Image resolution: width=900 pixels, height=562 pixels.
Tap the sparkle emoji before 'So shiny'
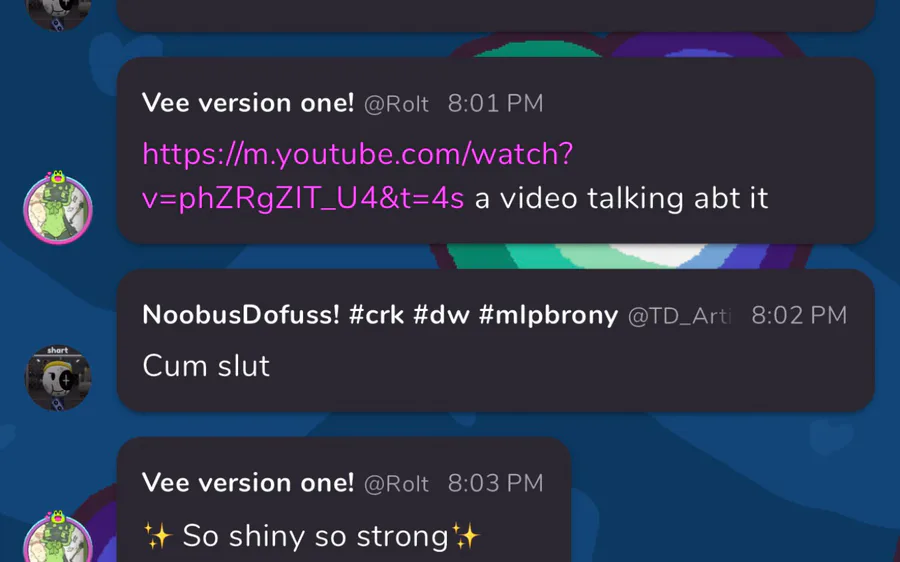pos(158,536)
